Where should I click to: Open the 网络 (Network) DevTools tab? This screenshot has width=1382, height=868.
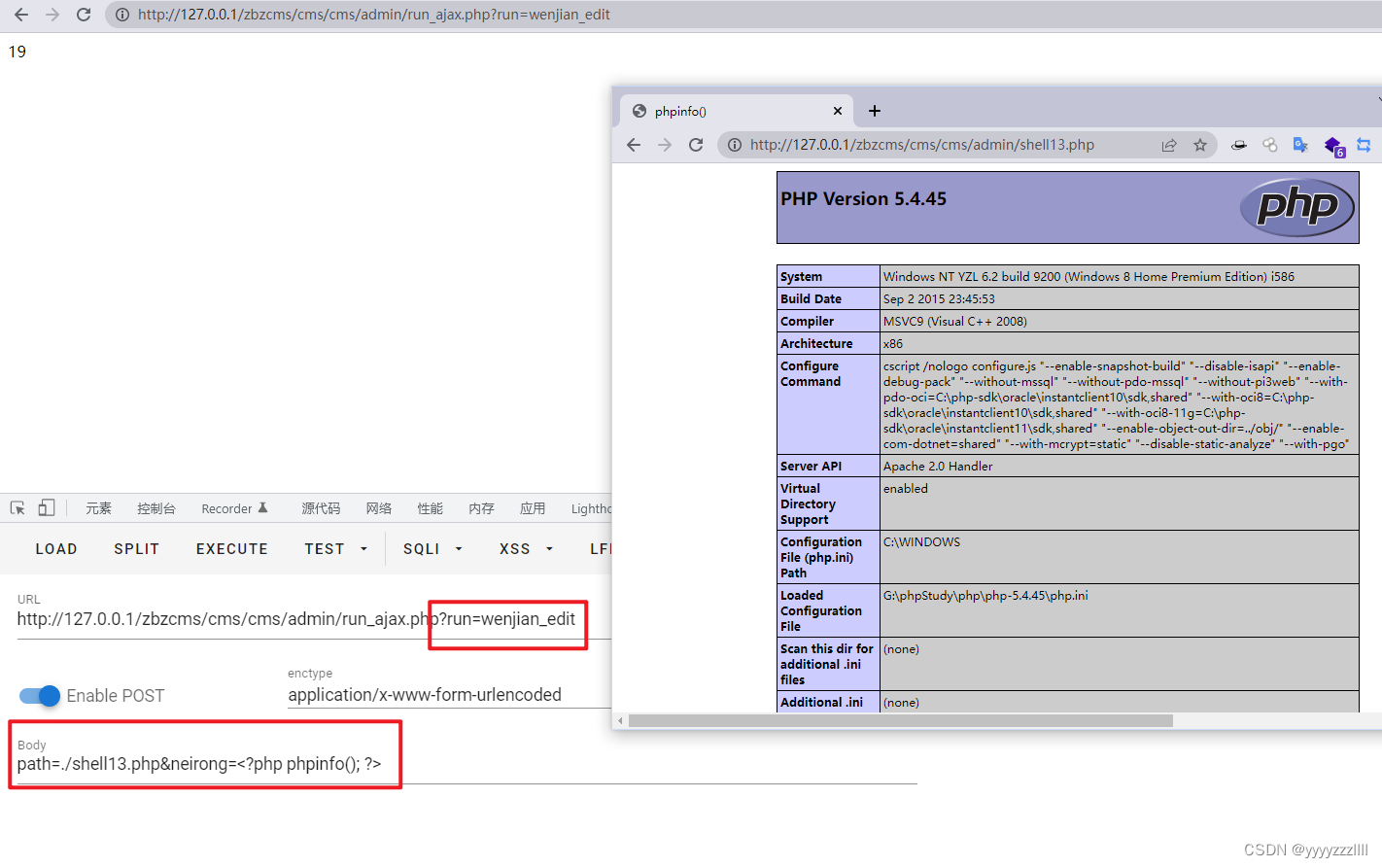[x=379, y=508]
